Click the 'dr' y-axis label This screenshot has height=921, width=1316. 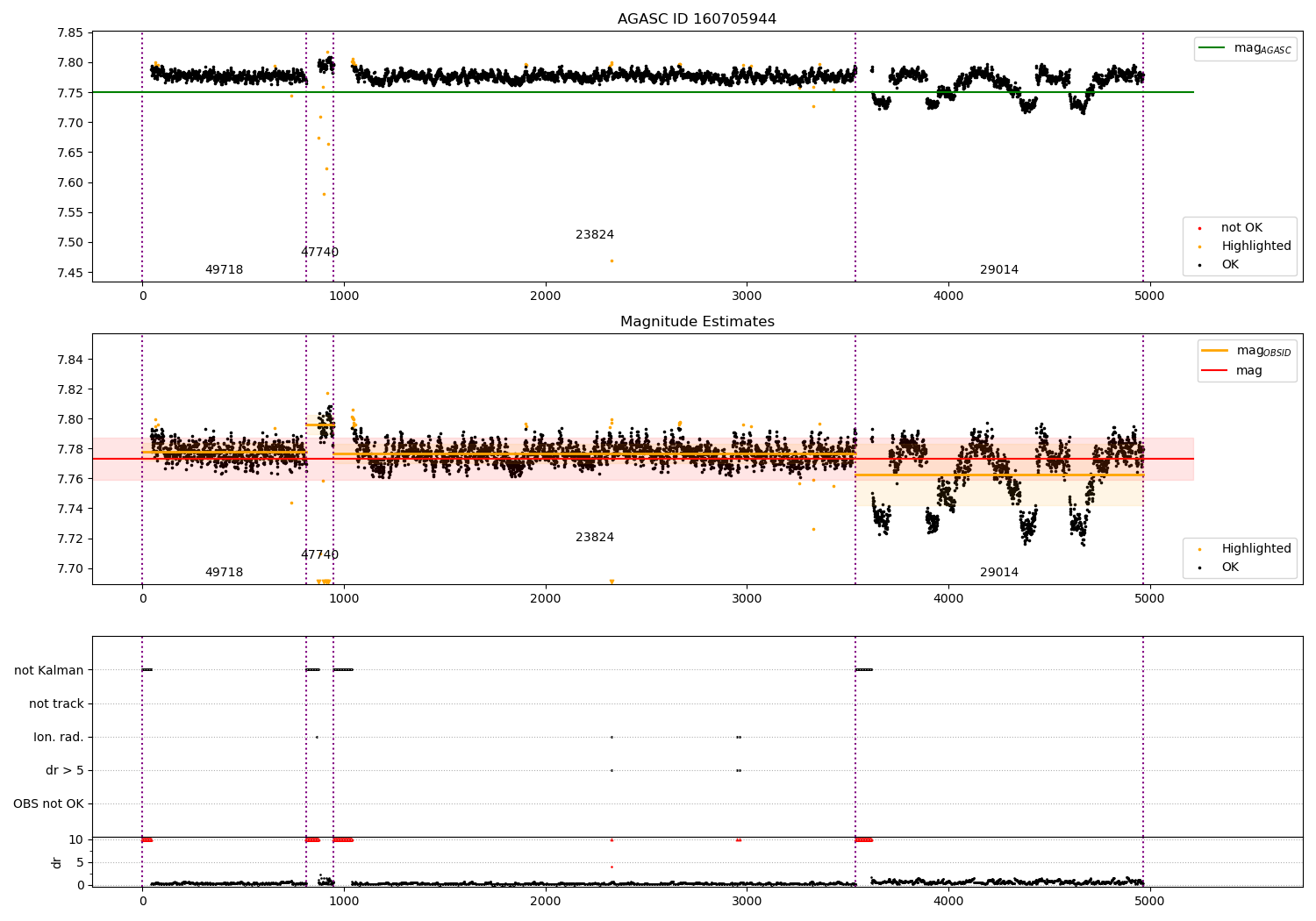(57, 862)
